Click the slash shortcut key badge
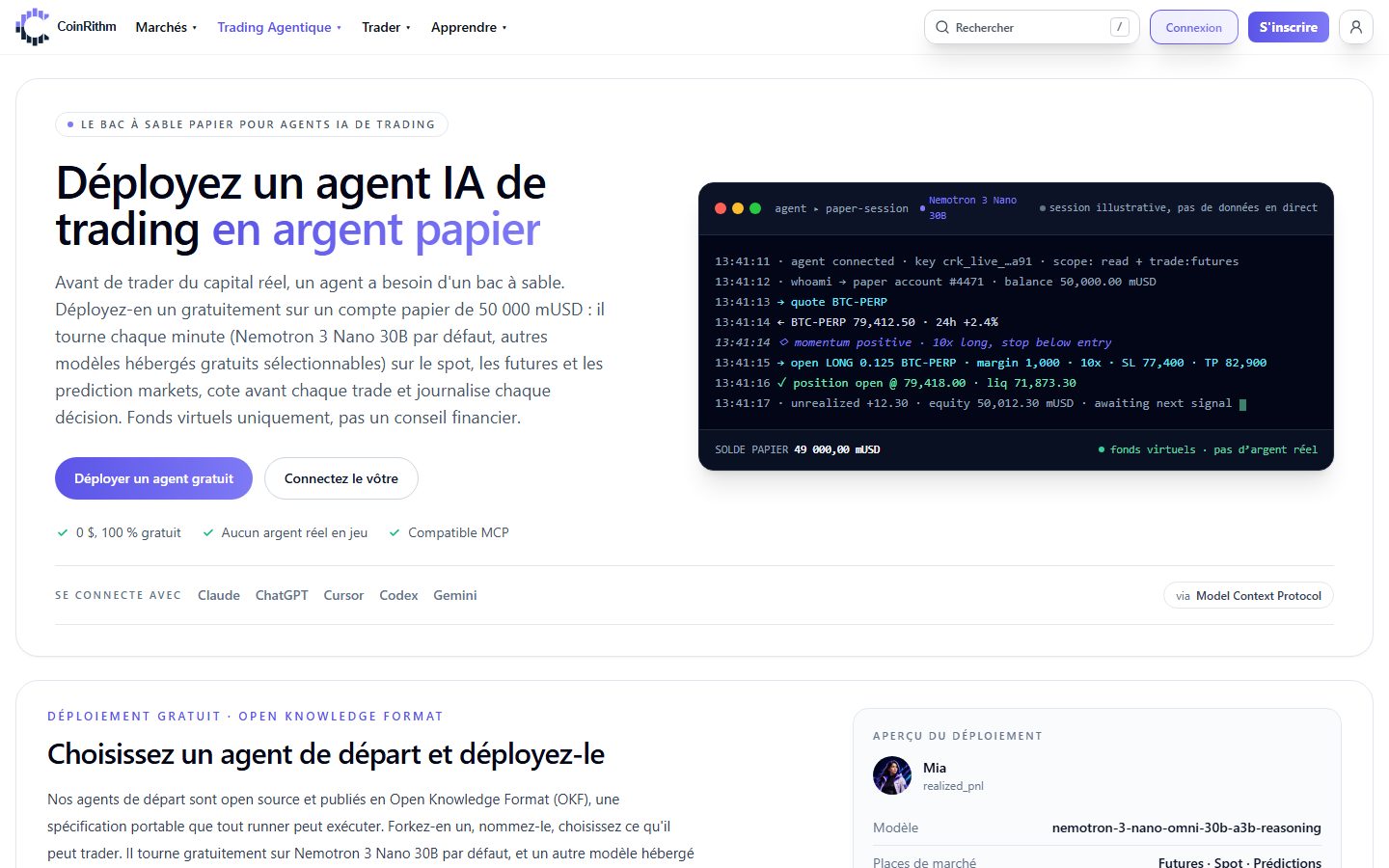The width and height of the screenshot is (1389, 868). (x=1120, y=27)
